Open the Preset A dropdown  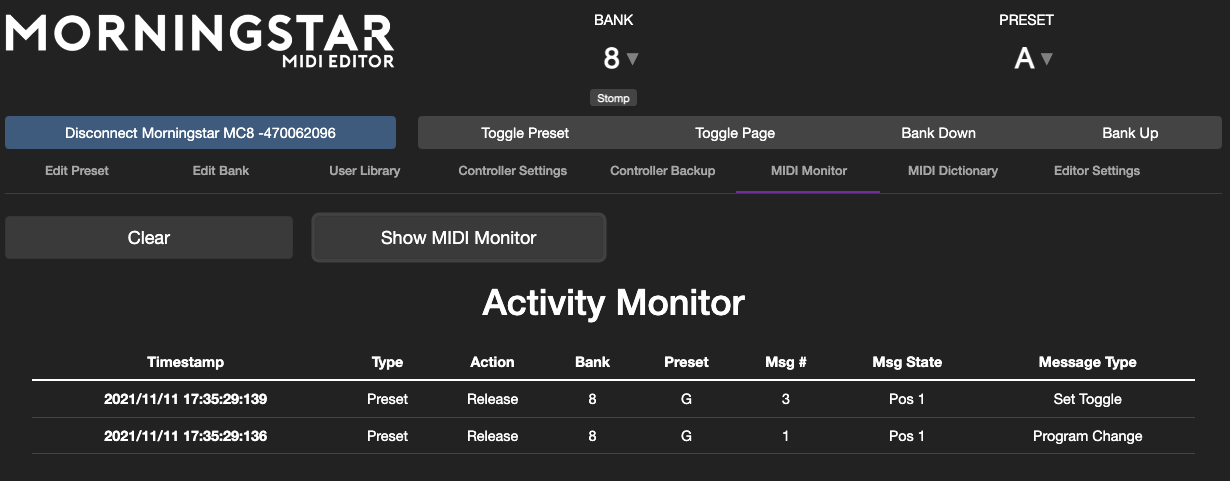click(x=1033, y=59)
